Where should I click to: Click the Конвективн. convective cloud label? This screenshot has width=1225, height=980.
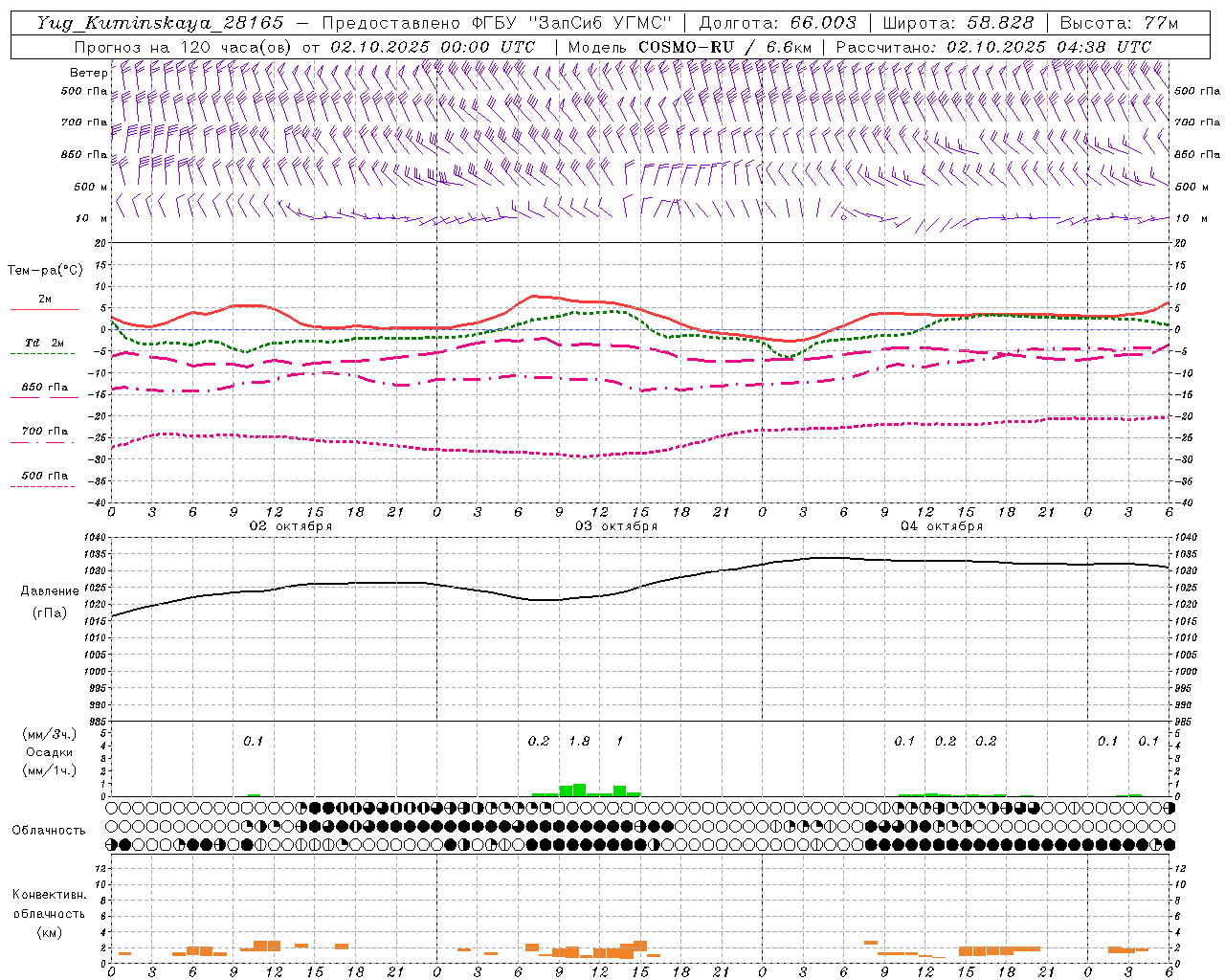[x=49, y=896]
